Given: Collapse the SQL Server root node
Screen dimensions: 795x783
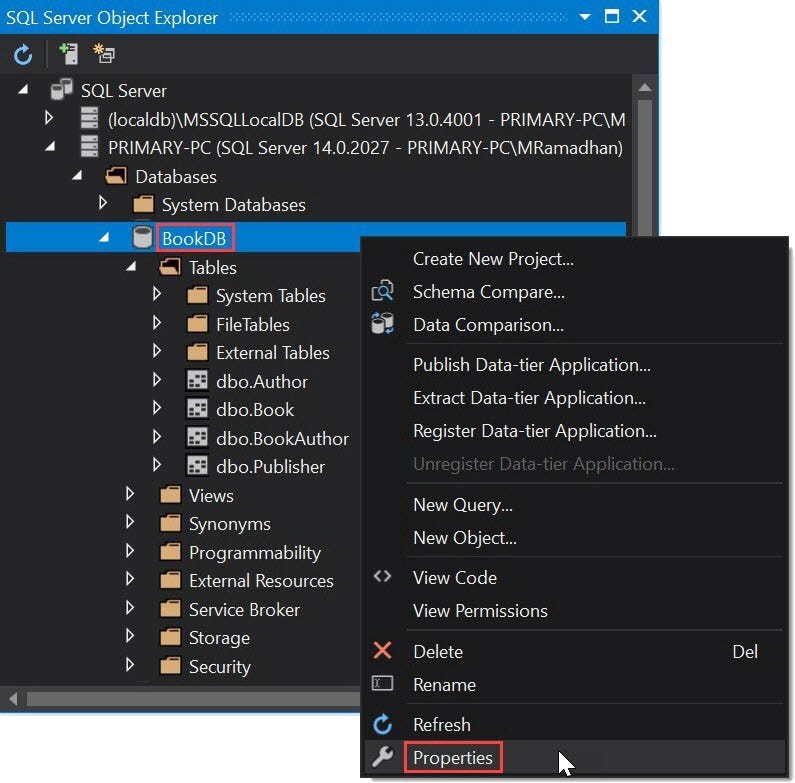Looking at the screenshot, I should point(23,90).
